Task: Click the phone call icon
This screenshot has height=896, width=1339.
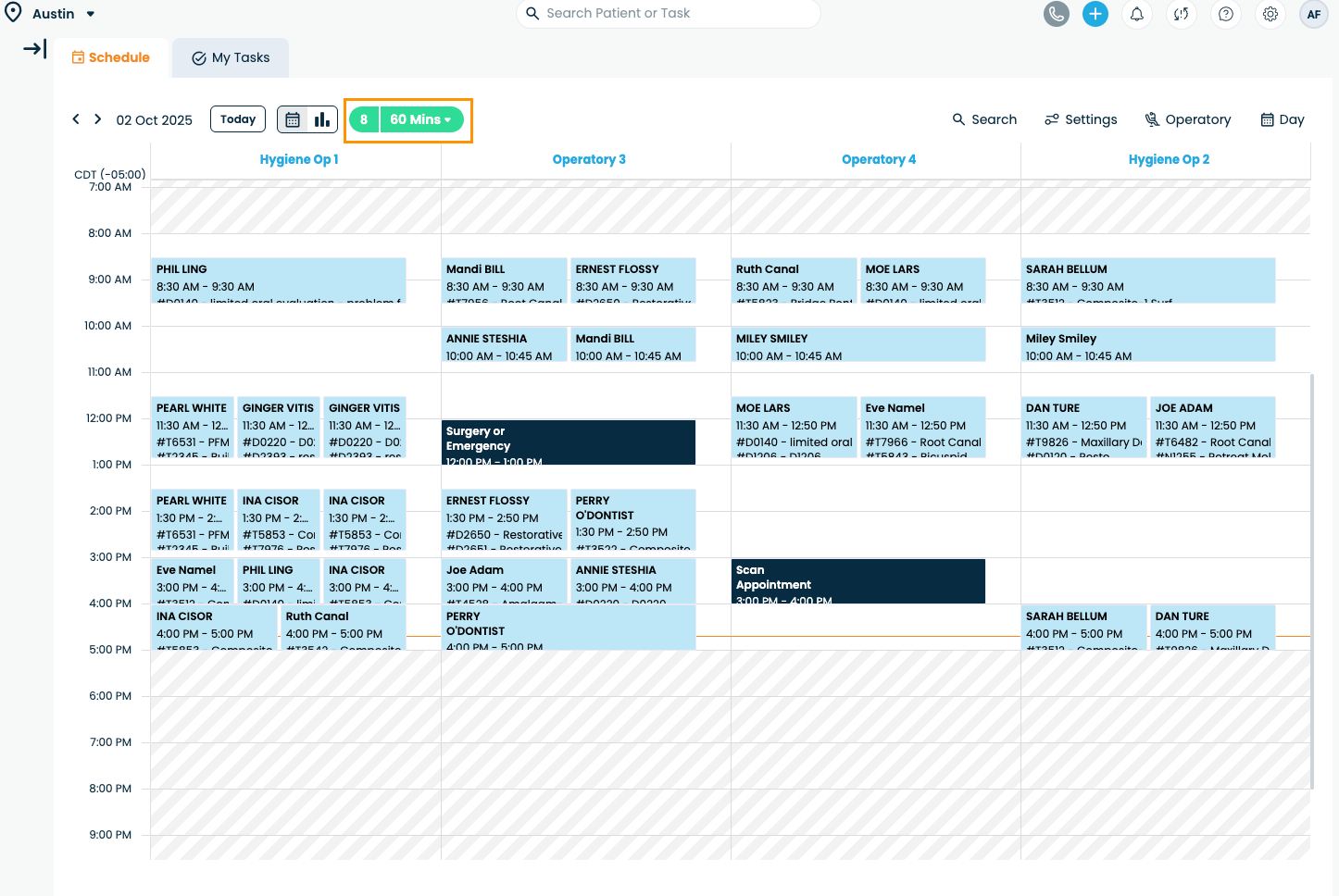Action: tap(1056, 14)
